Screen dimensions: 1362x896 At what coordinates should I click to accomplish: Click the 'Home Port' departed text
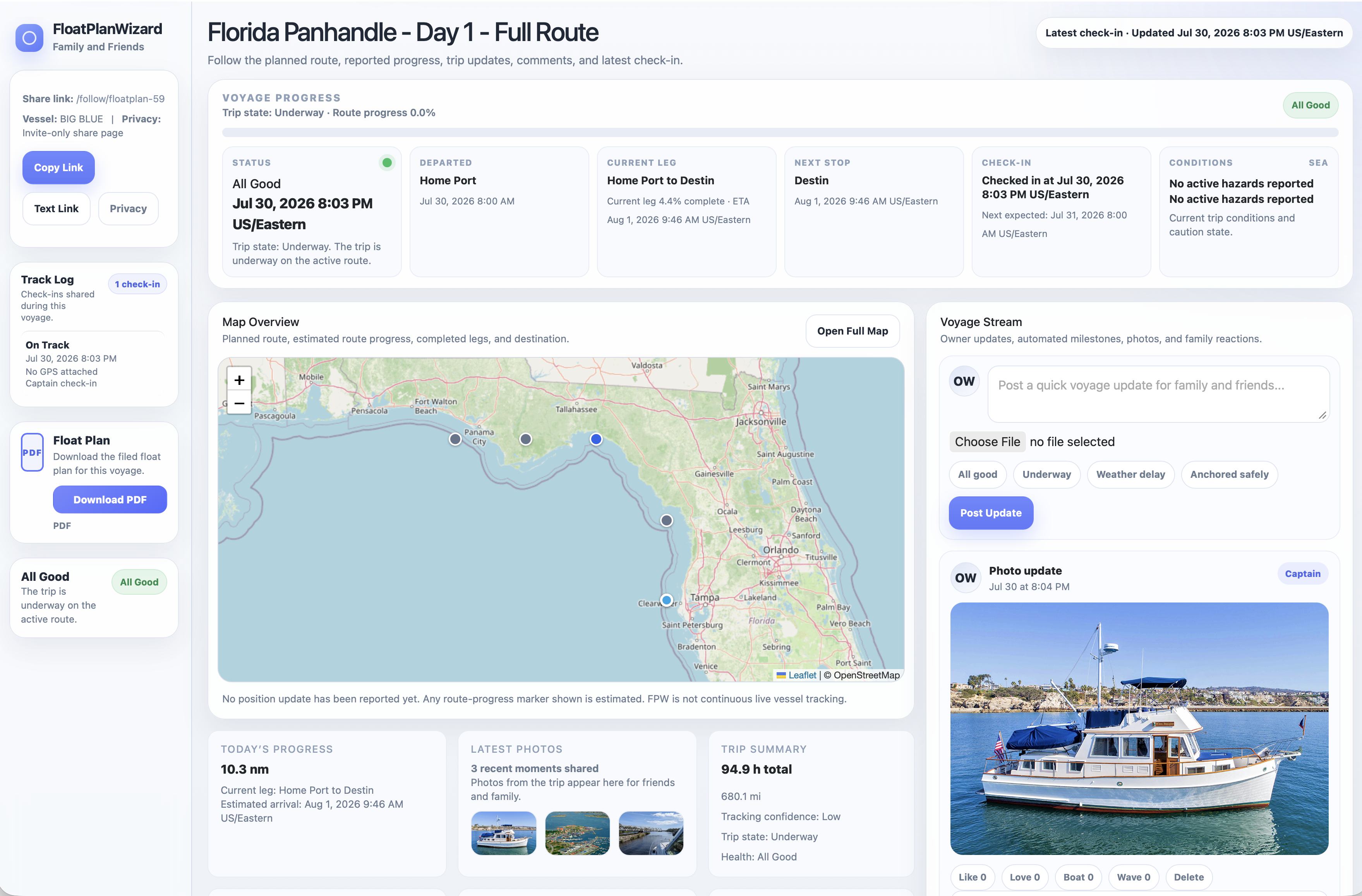pos(448,180)
